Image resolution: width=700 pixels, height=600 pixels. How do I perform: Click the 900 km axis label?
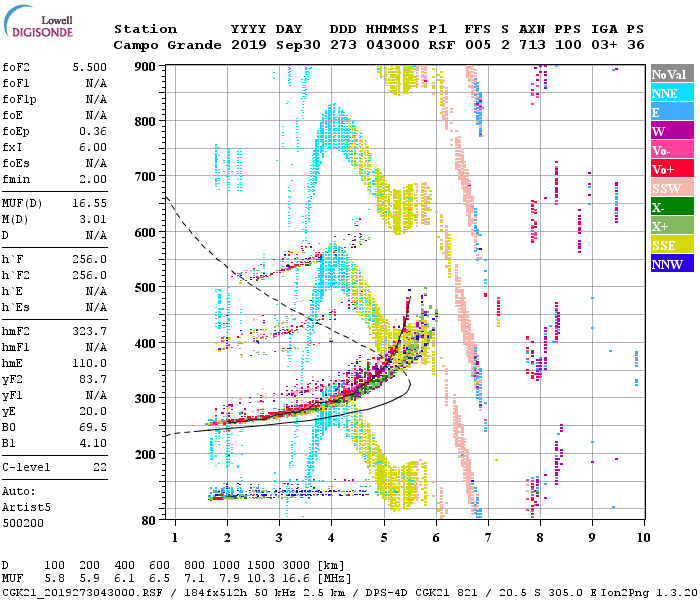pyautogui.click(x=145, y=67)
